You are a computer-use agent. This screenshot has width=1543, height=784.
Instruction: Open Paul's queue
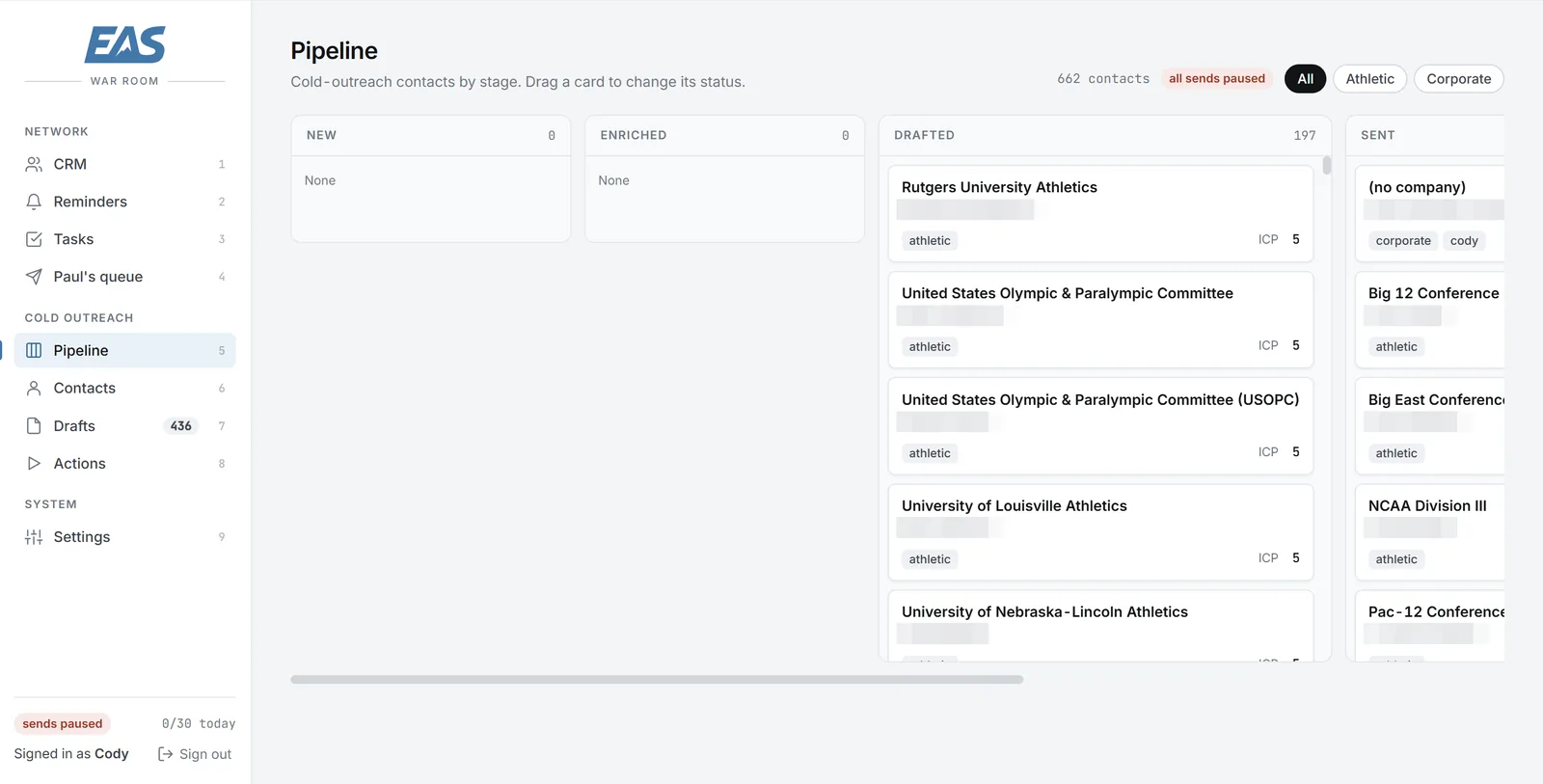(124, 277)
